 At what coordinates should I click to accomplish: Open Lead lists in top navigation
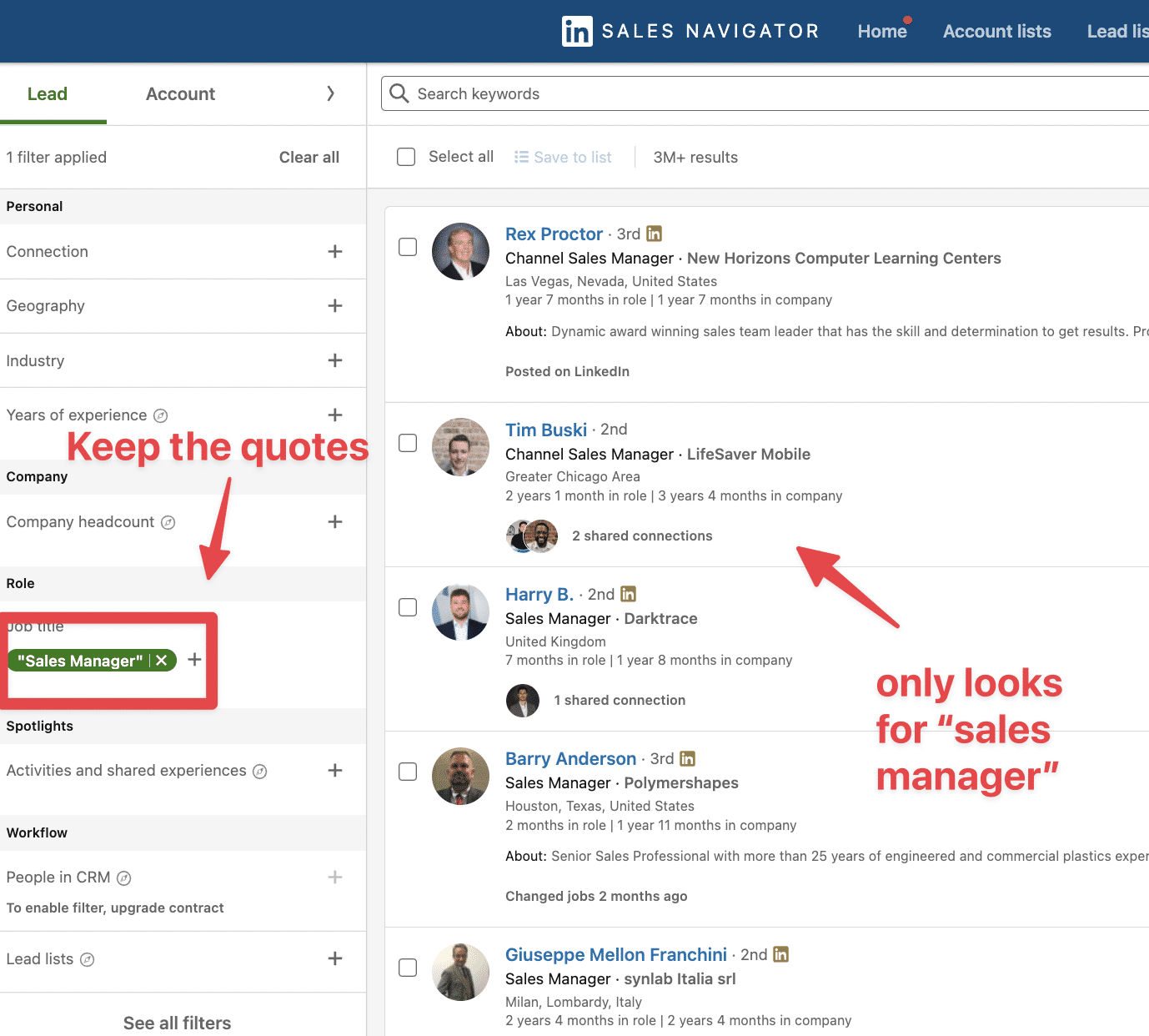coord(1117,31)
